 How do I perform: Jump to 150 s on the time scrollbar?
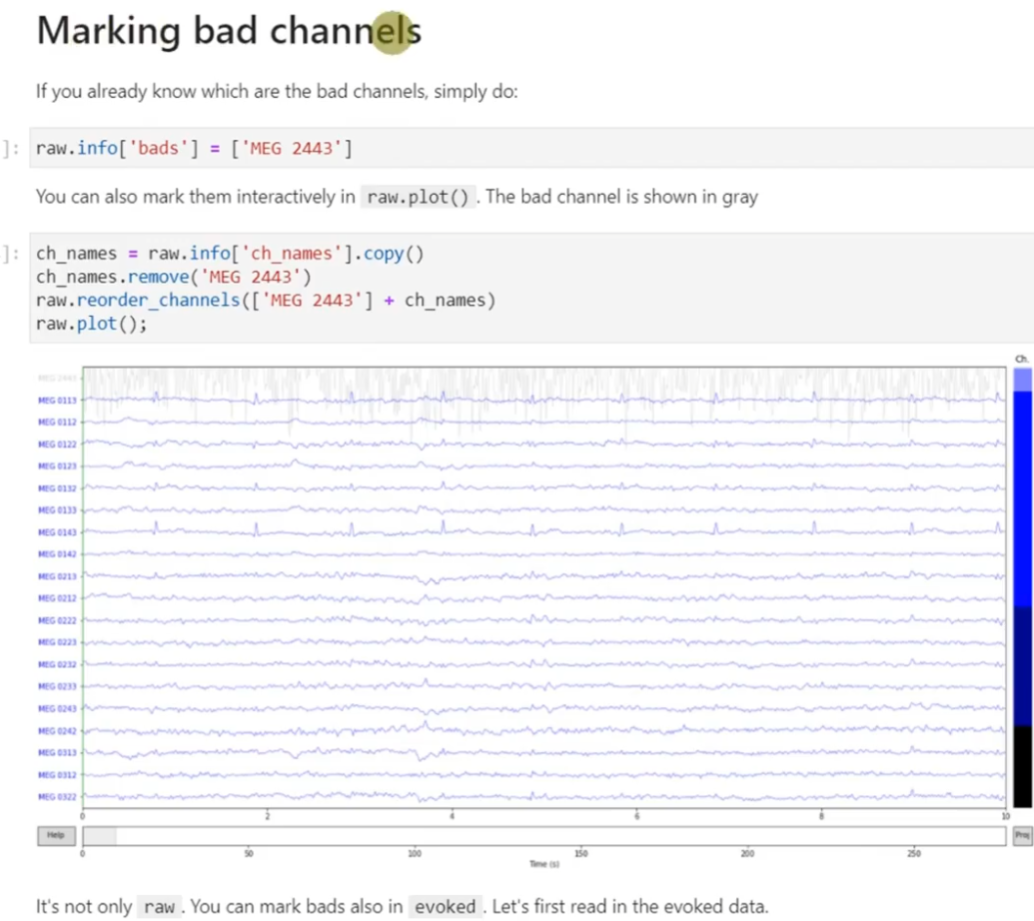(581, 835)
